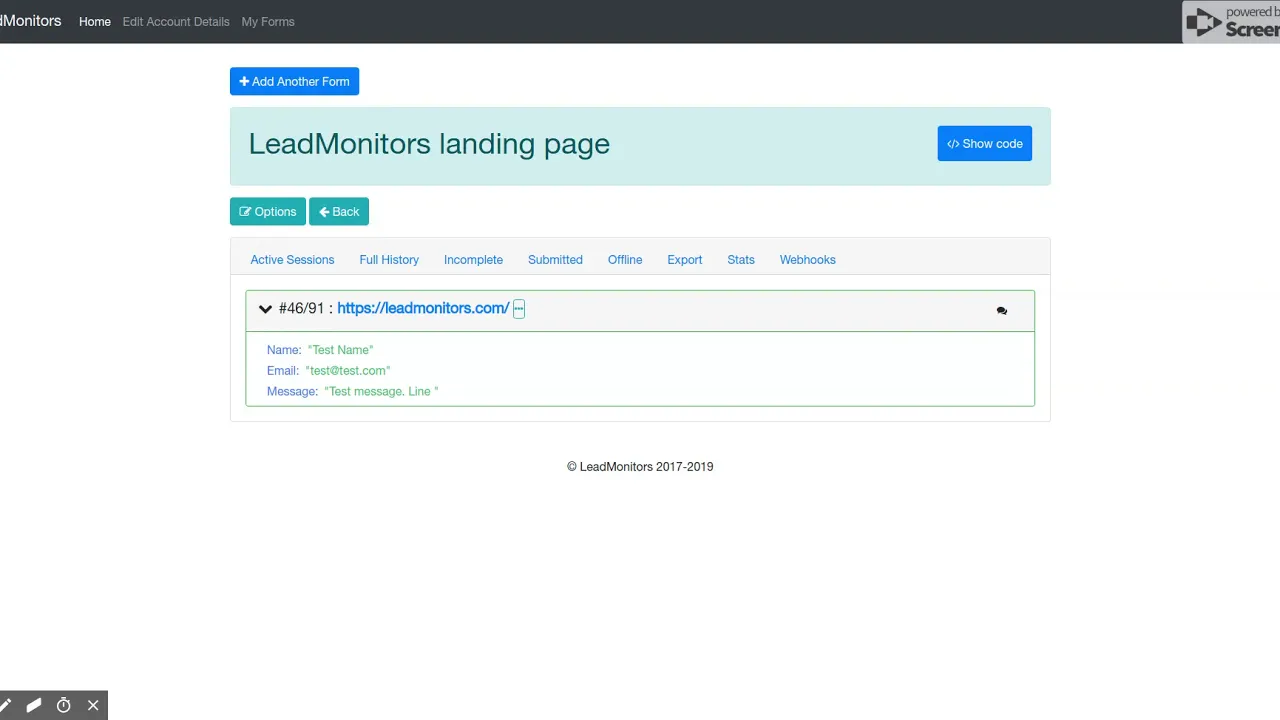Click the LeadMonitors brand logo in navbar
The image size is (1280, 720).
(x=31, y=21)
